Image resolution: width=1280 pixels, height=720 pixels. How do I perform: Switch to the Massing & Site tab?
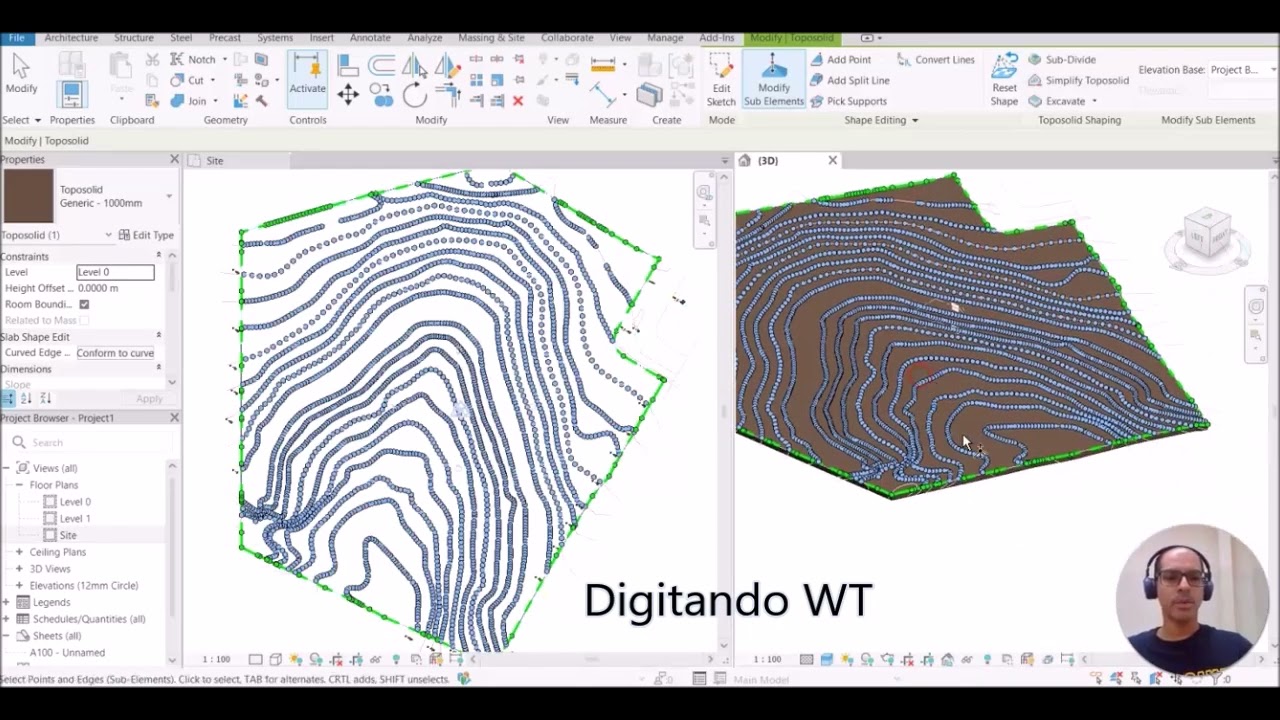491,38
